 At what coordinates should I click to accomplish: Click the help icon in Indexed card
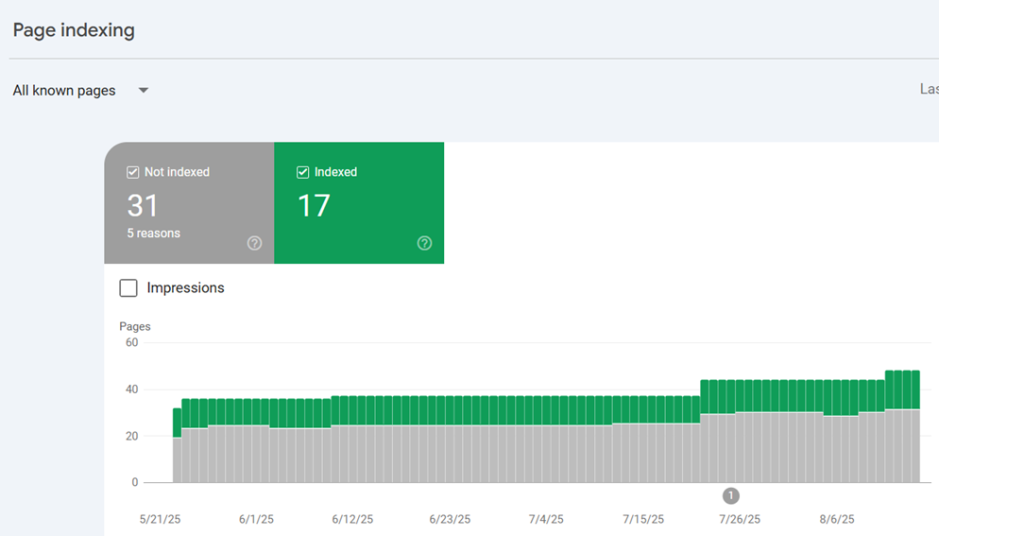[x=424, y=243]
